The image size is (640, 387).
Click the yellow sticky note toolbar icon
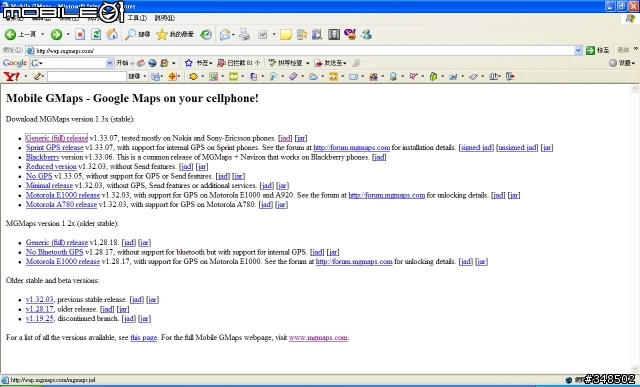coord(286,35)
